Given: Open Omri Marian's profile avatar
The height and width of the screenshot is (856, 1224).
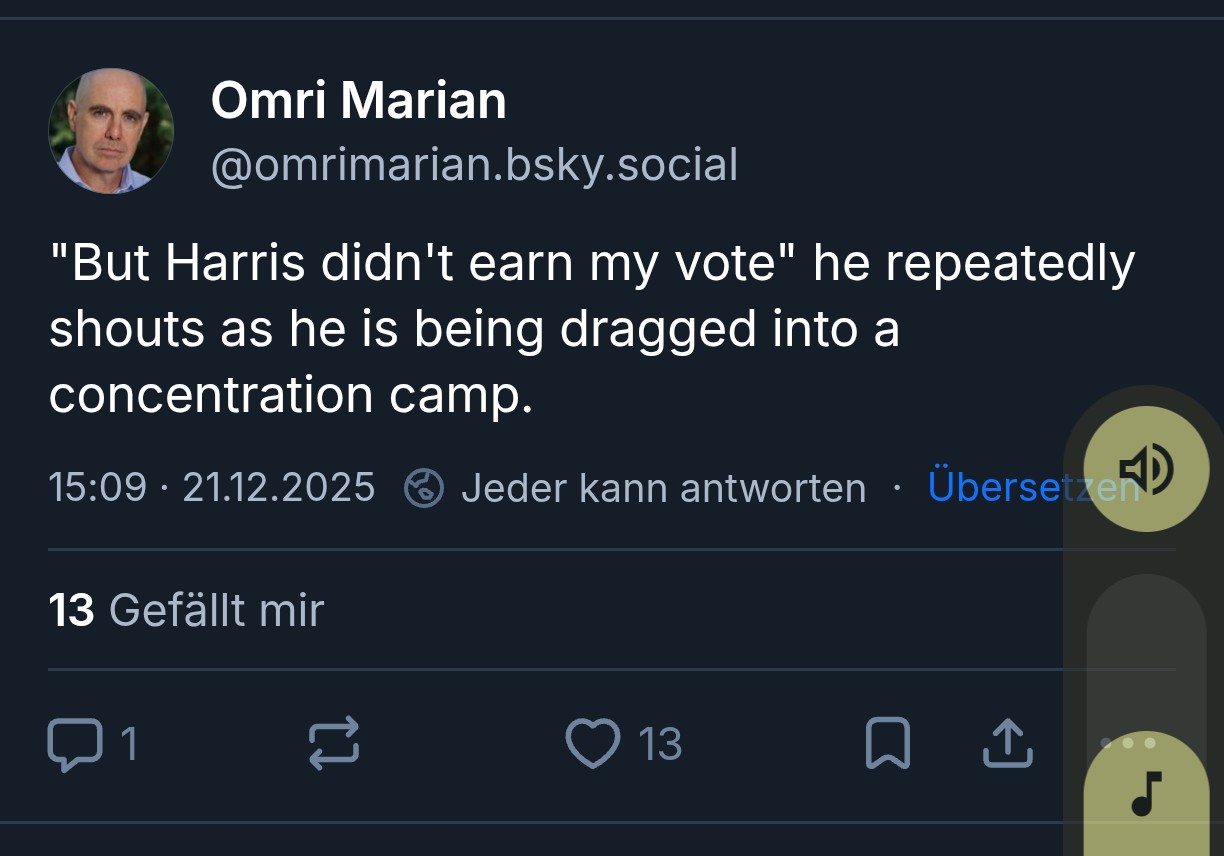Looking at the screenshot, I should point(111,131).
